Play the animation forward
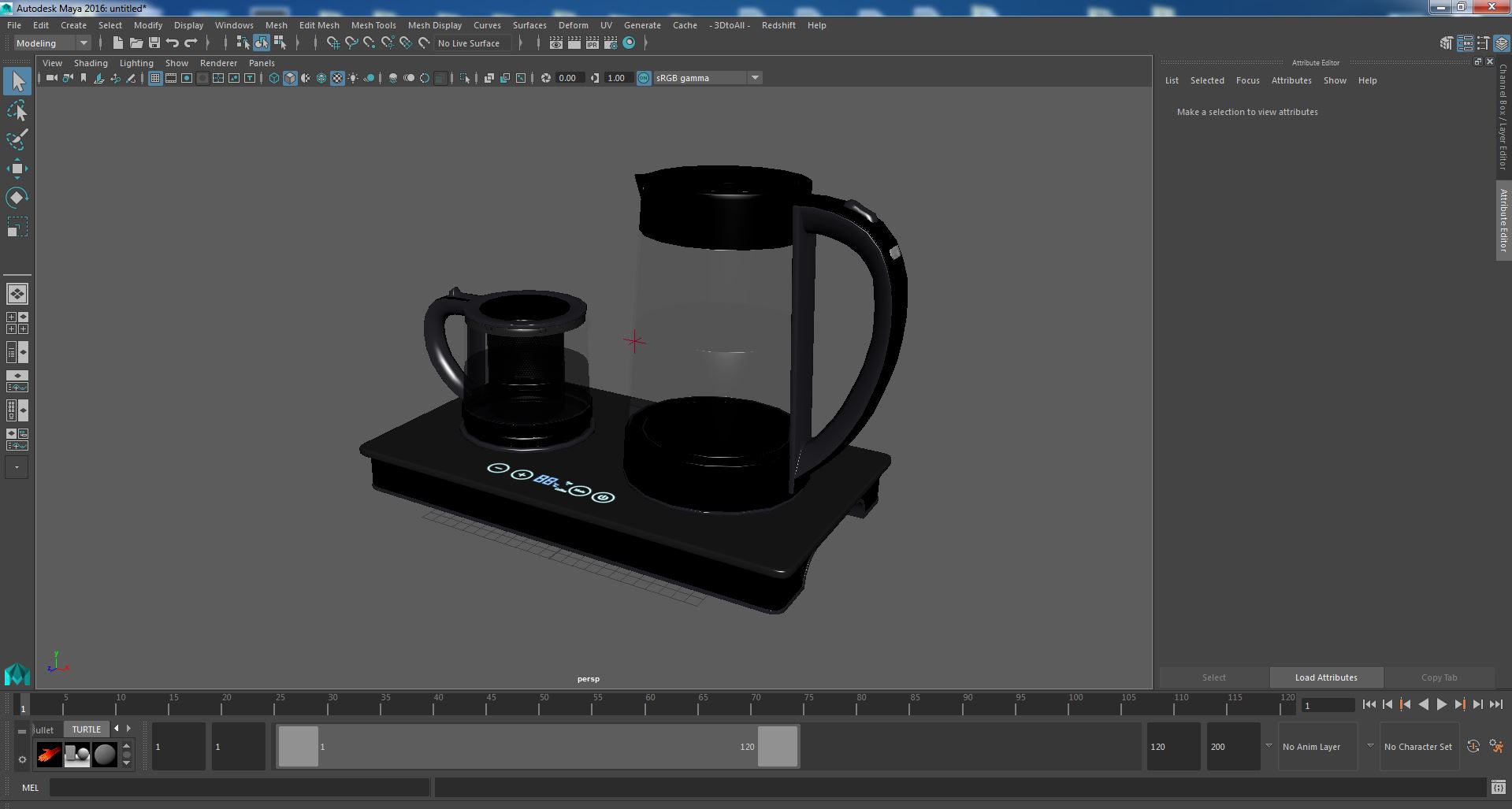Screen dimensions: 1512x809 click(1441, 705)
